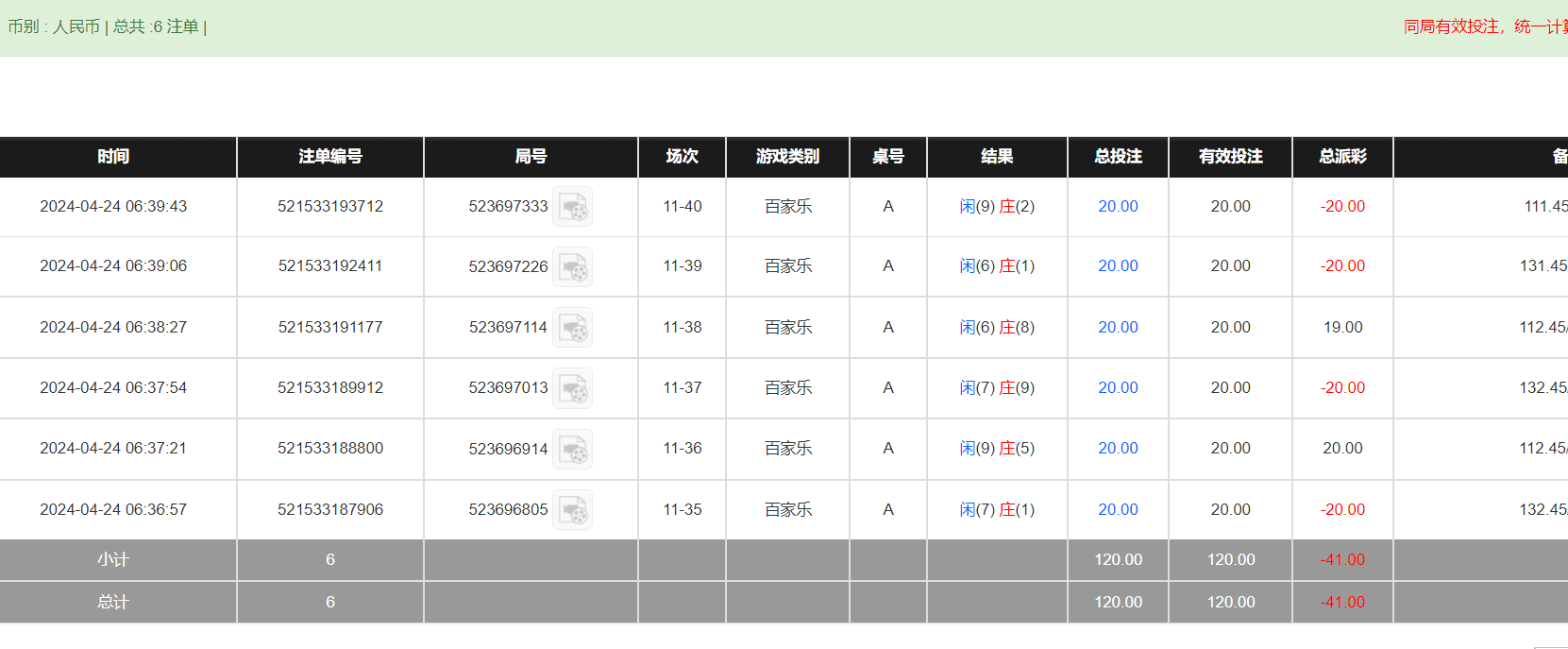Screen dimensions: 1568x649
Task: Click blue 20.00 total bet for 11-40
Action: pos(1118,207)
